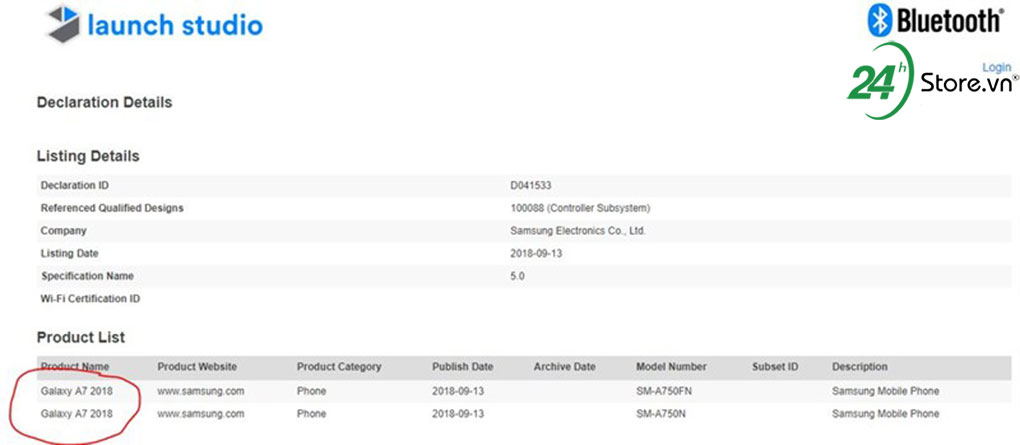Click the Description column header
Image resolution: width=1020 pixels, height=445 pixels.
tap(859, 367)
